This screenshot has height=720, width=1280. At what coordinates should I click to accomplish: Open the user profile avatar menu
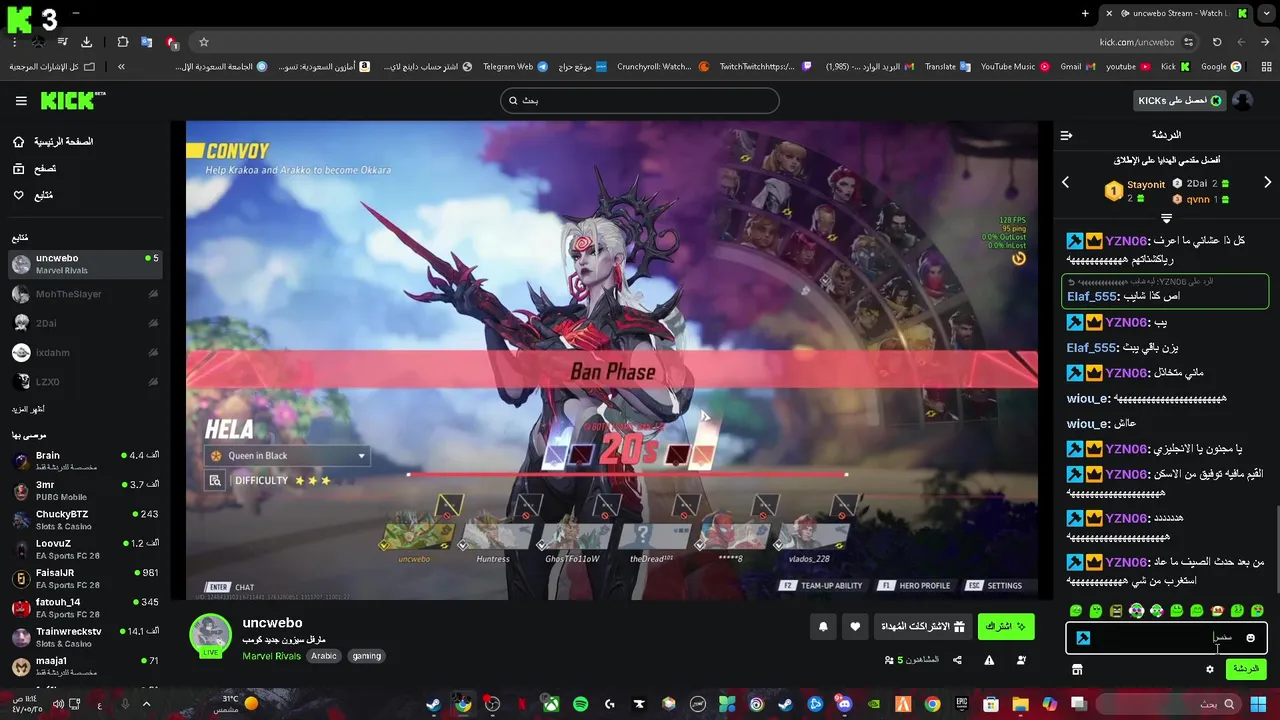click(1242, 100)
